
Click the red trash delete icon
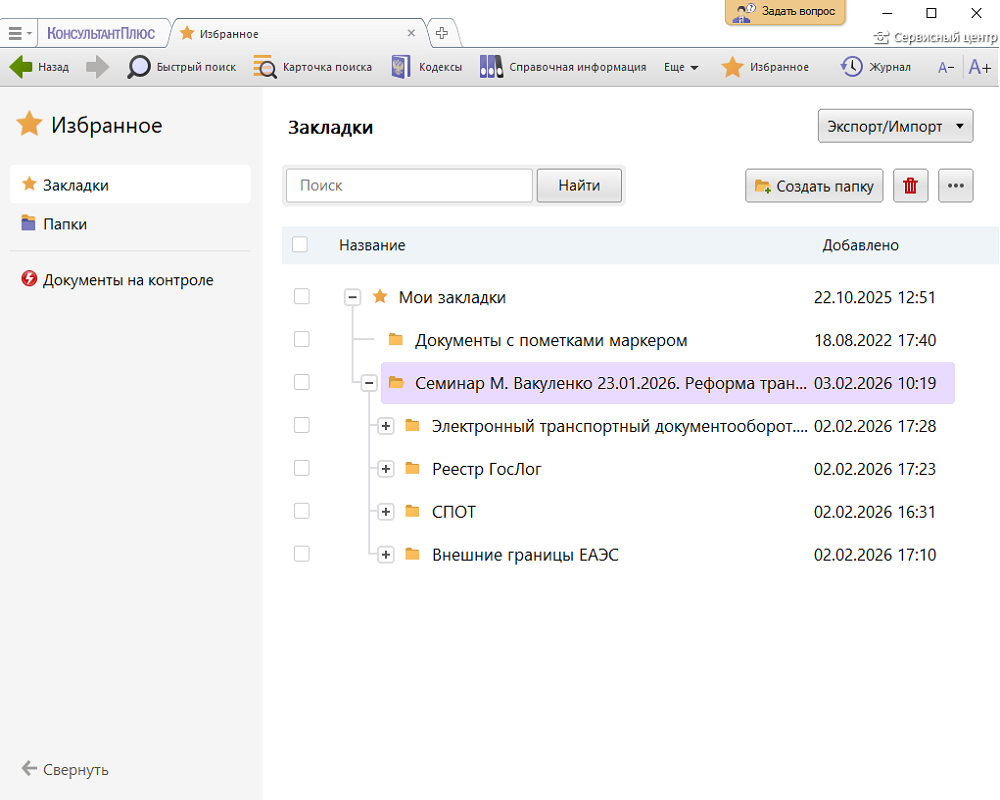tap(910, 186)
